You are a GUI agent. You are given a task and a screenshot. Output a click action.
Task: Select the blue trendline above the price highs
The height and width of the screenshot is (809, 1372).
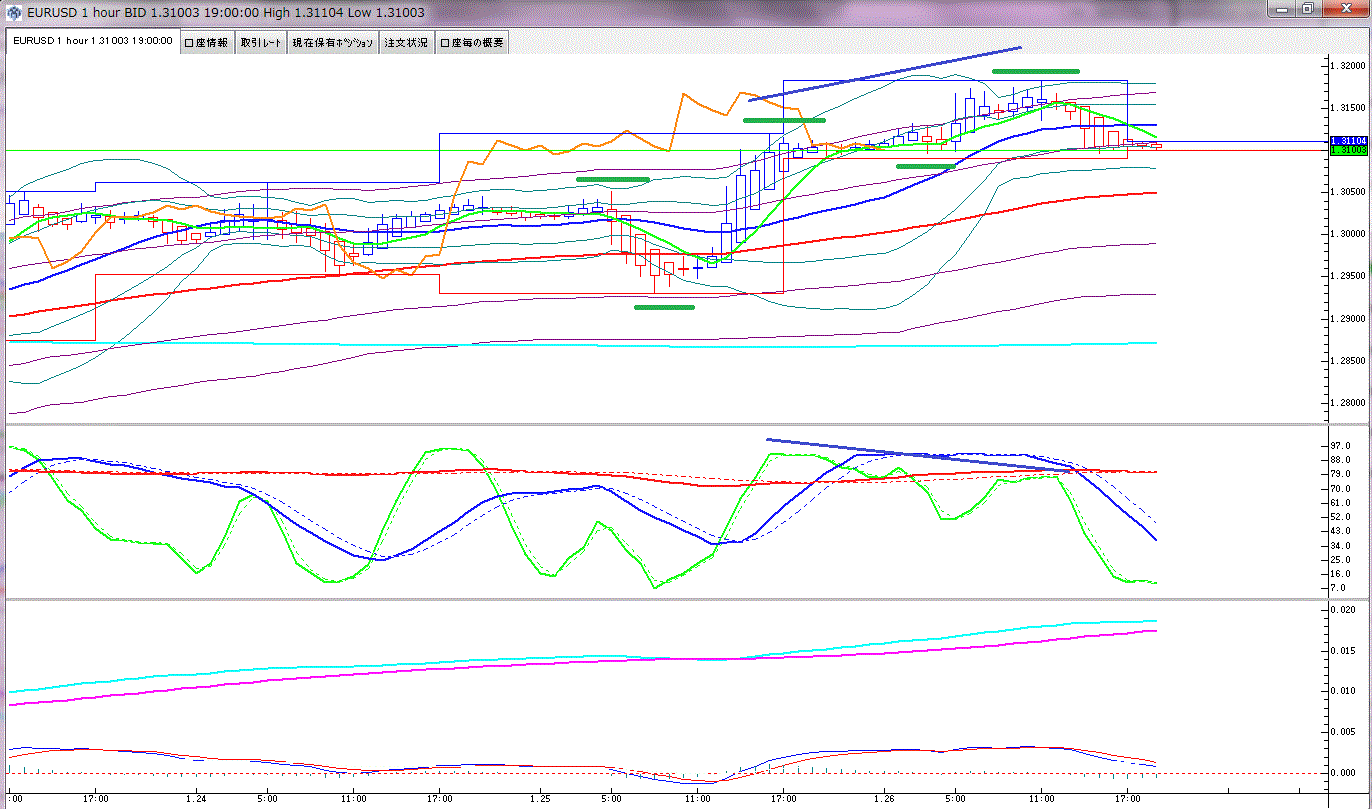click(885, 73)
